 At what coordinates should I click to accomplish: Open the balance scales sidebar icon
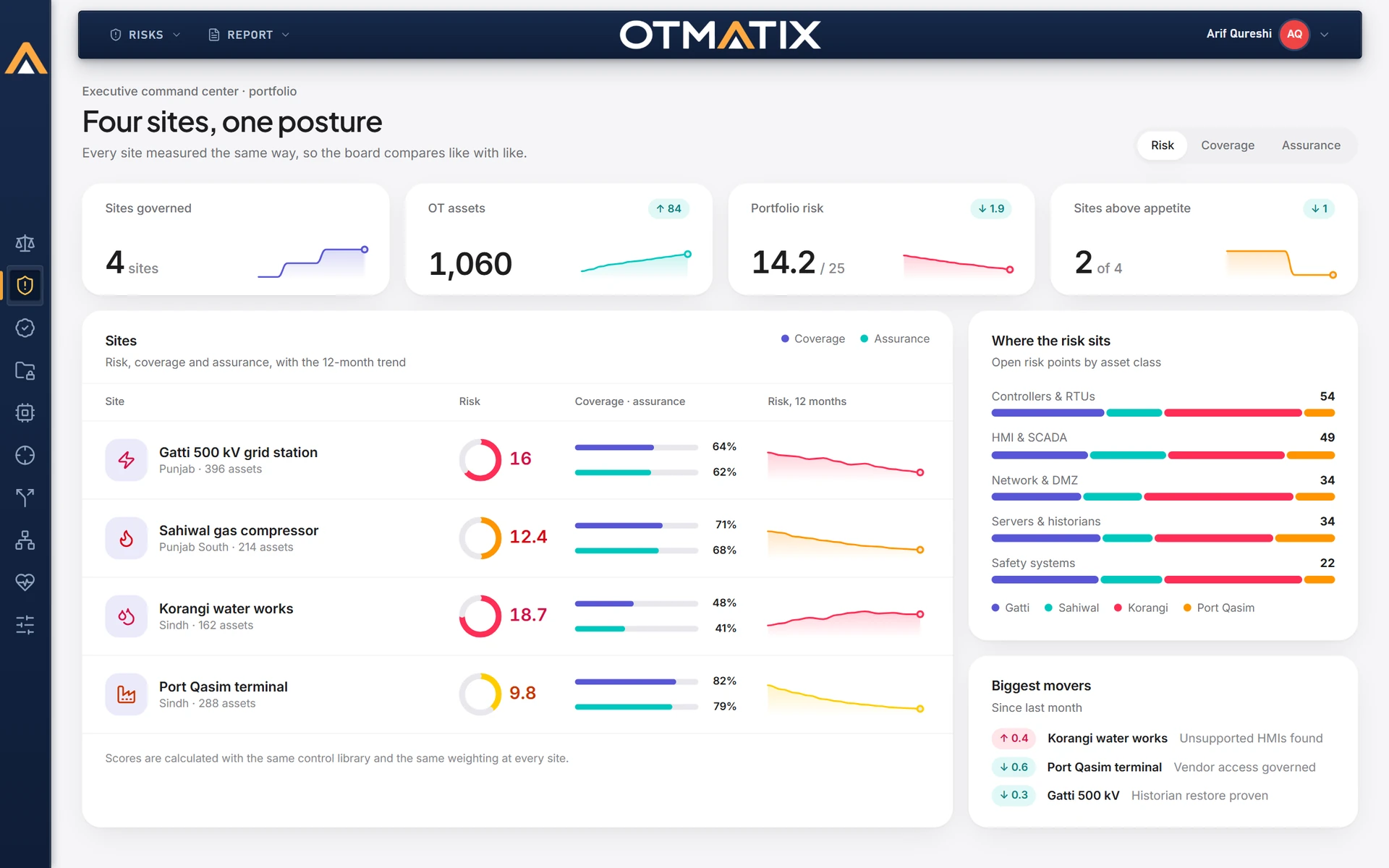(25, 243)
